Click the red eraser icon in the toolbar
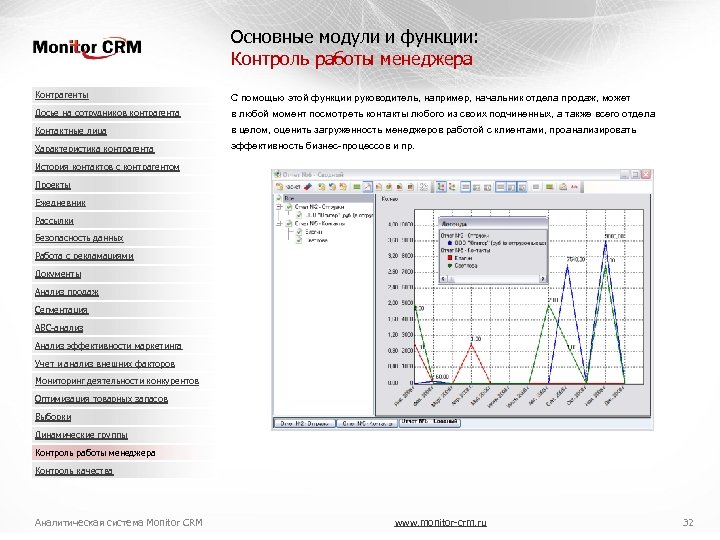Image resolution: width=720 pixels, height=540 pixels. pyautogui.click(x=308, y=187)
